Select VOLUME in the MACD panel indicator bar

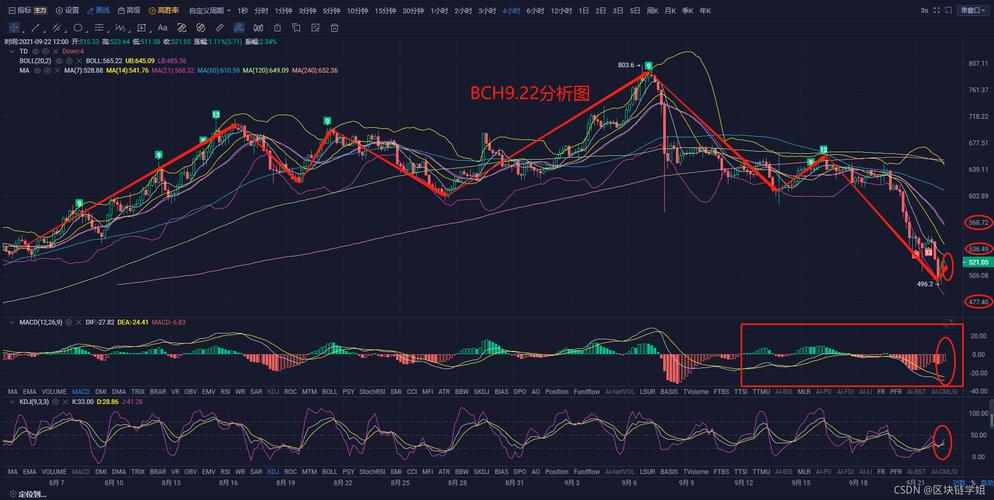pyautogui.click(x=54, y=392)
